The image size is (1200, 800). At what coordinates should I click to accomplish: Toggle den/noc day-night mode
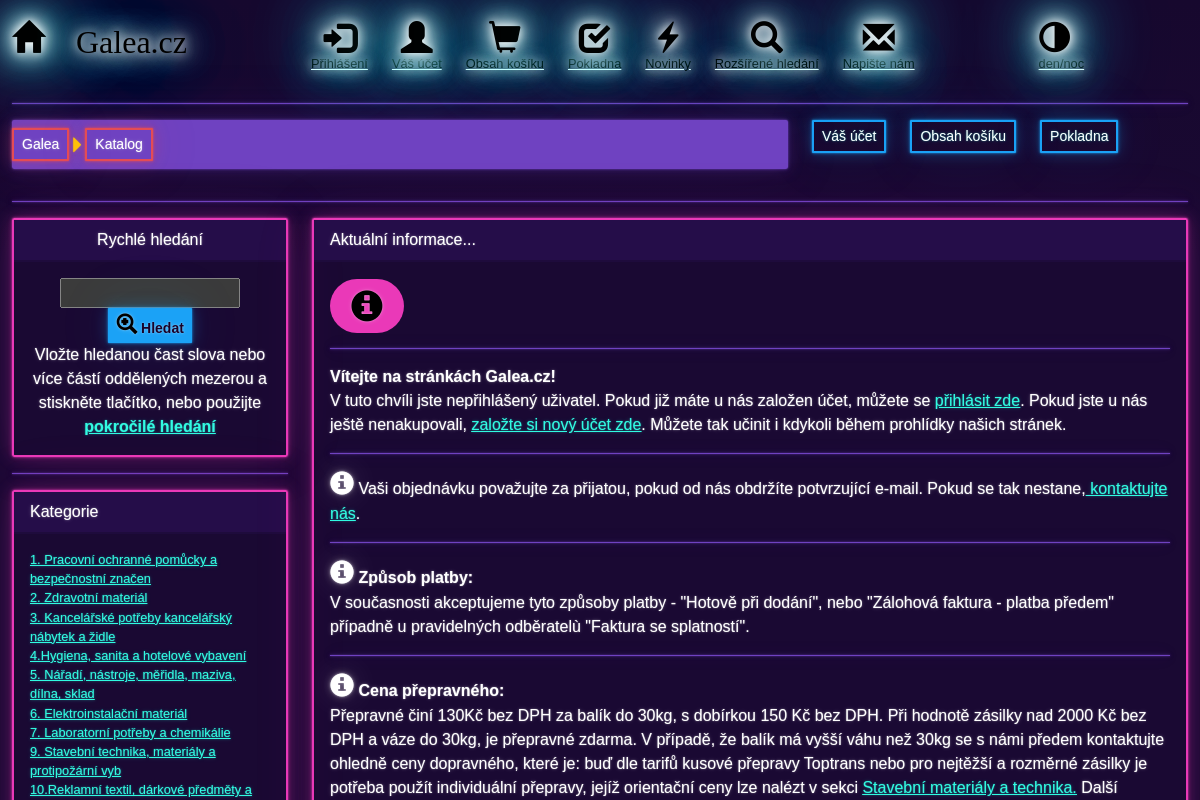[1054, 38]
